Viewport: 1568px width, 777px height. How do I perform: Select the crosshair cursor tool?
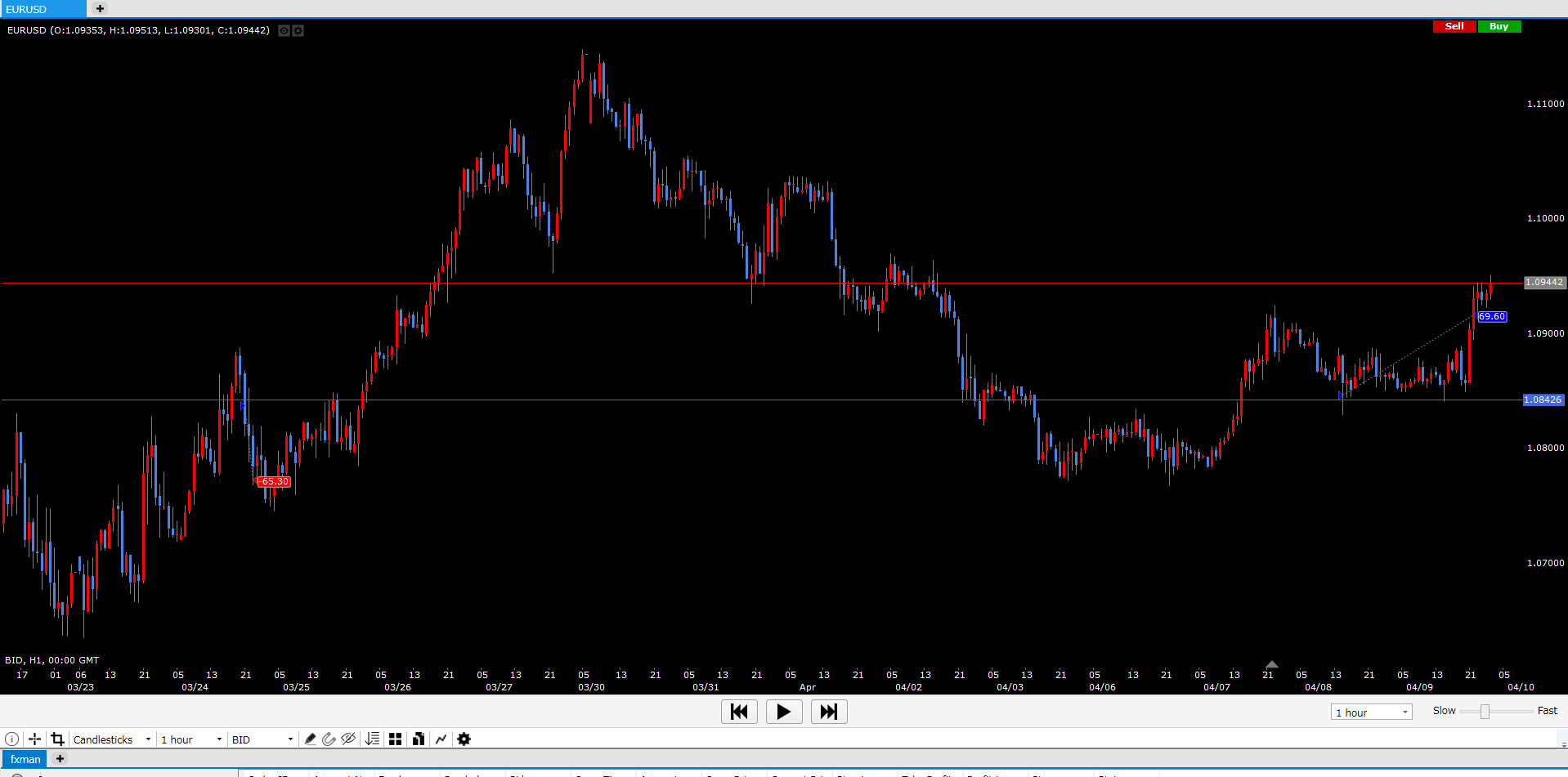(34, 739)
